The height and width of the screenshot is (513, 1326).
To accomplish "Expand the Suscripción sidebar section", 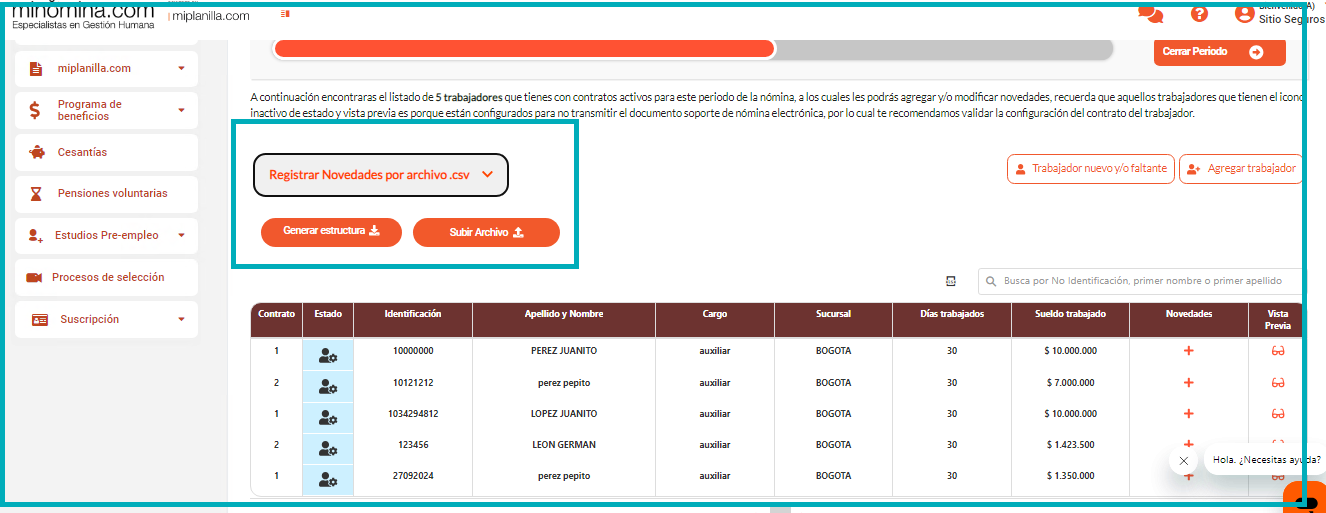I will (181, 320).
